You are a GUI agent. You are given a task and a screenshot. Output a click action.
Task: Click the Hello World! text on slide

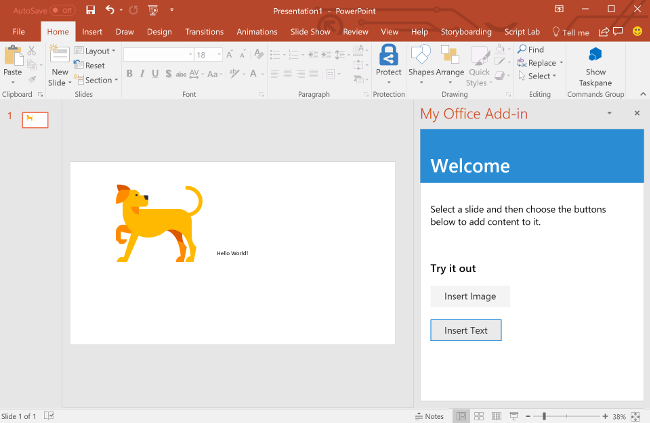[232, 253]
